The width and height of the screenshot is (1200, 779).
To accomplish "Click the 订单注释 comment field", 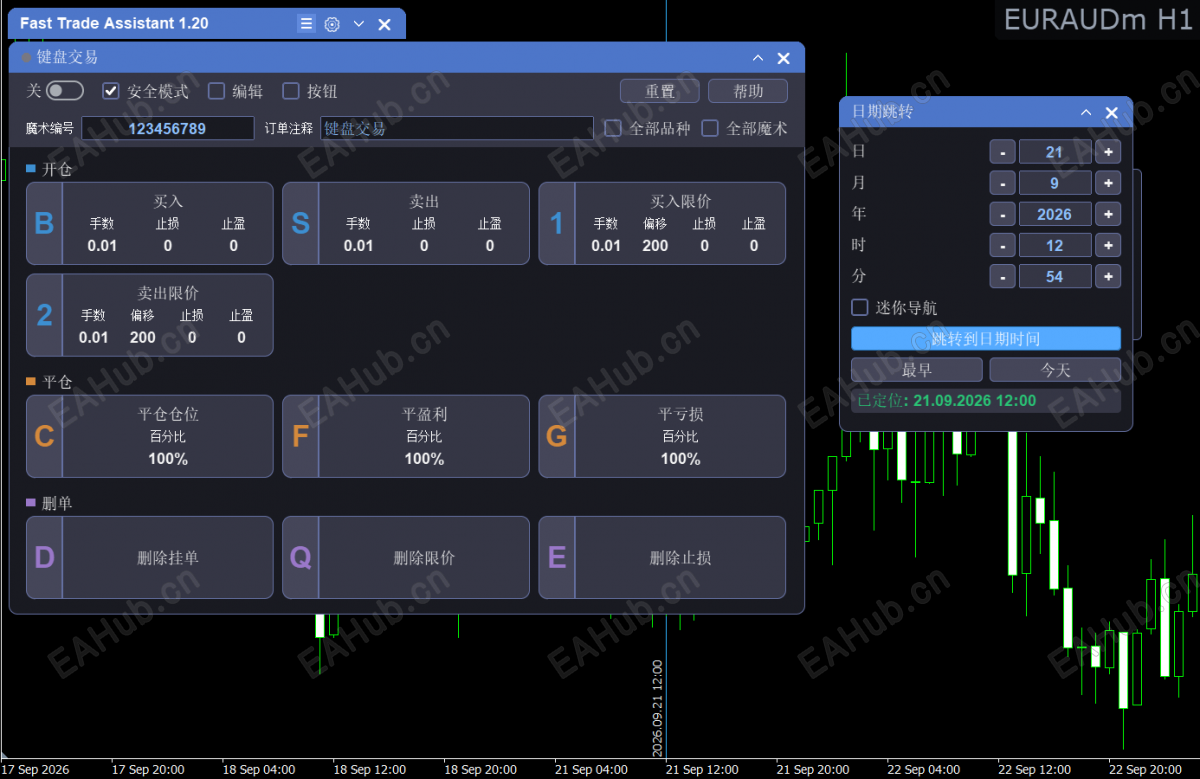I will pos(457,128).
